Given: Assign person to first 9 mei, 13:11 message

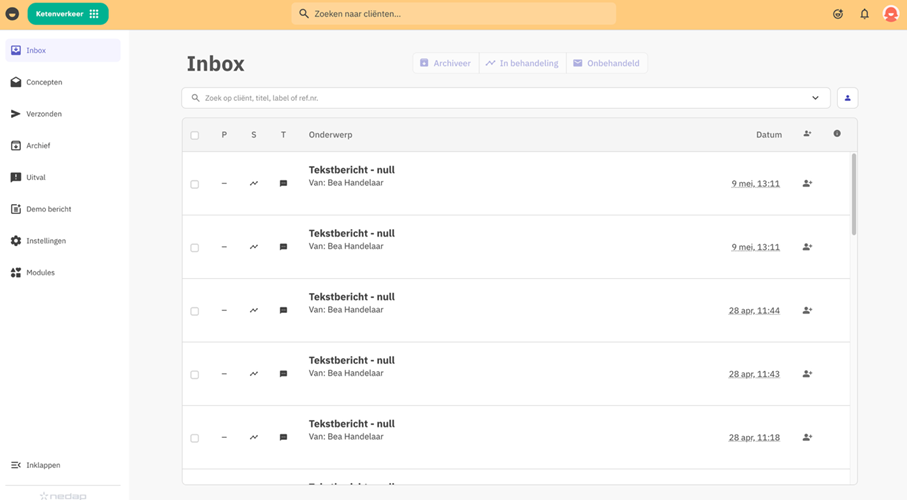Looking at the screenshot, I should click(807, 183).
